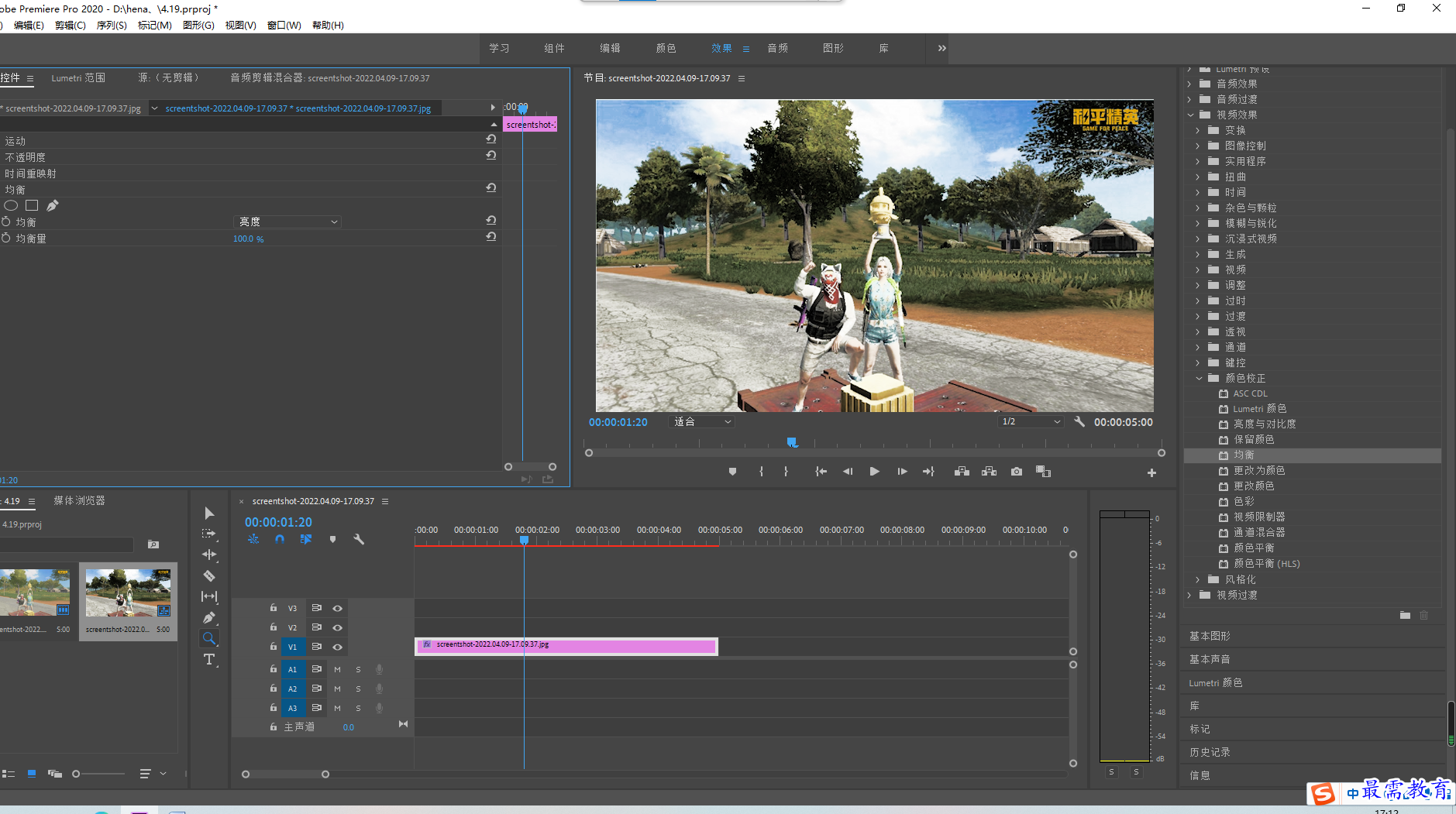The image size is (1456, 814).
Task: Select the Lumetri 颜色 effect
Action: coord(1259,408)
